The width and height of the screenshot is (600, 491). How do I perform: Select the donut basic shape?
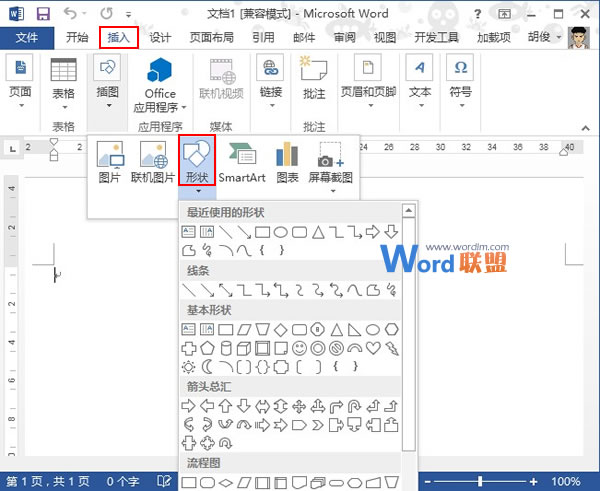(318, 348)
